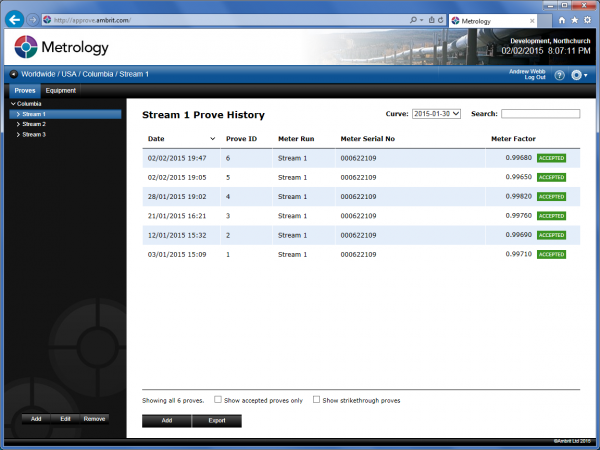600x450 pixels.
Task: Toggle Show accepted proves only checkbox
Action: pos(218,399)
